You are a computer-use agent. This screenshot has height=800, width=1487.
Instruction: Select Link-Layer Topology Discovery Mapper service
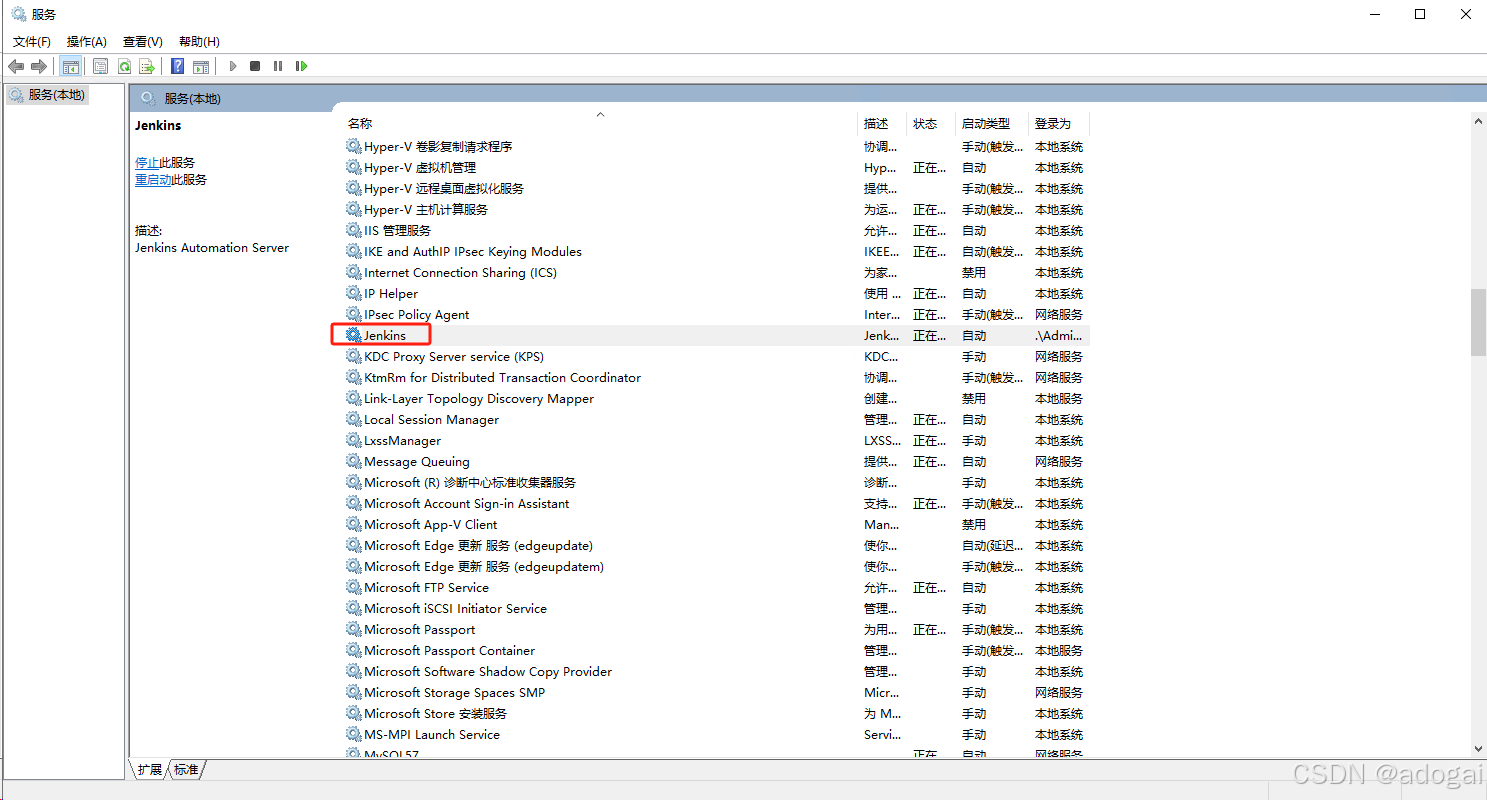[x=716, y=398]
